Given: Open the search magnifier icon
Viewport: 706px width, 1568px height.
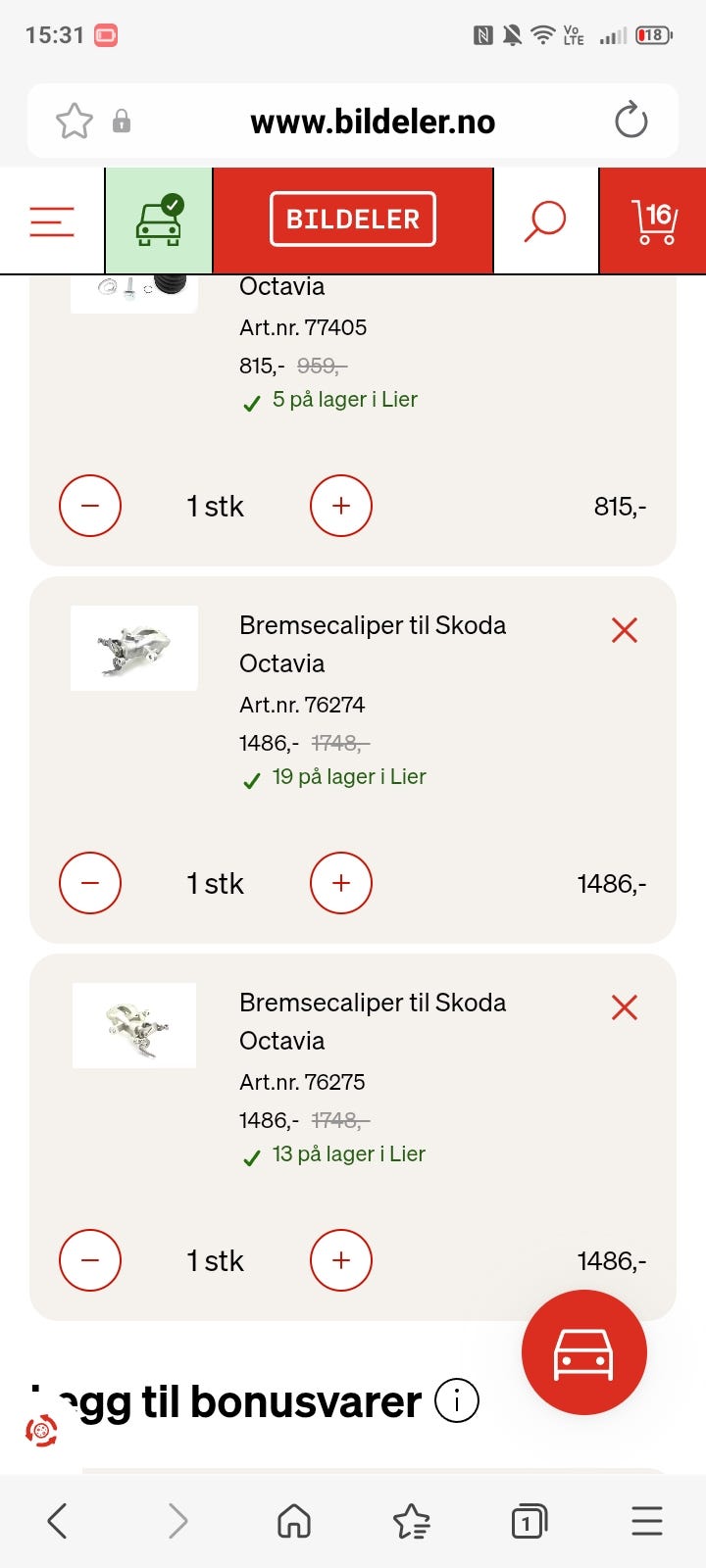Looking at the screenshot, I should pos(545,220).
